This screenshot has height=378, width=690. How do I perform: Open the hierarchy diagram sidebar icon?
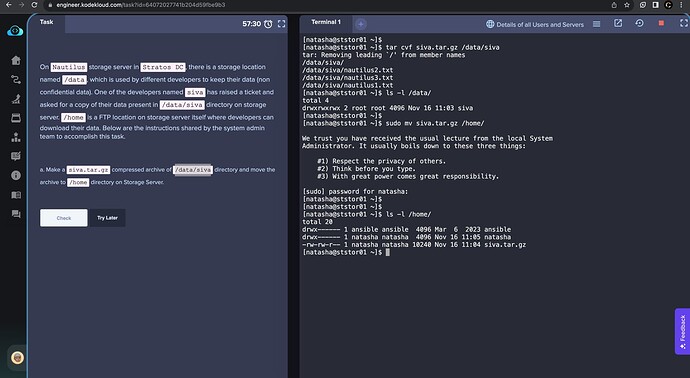[x=16, y=137]
